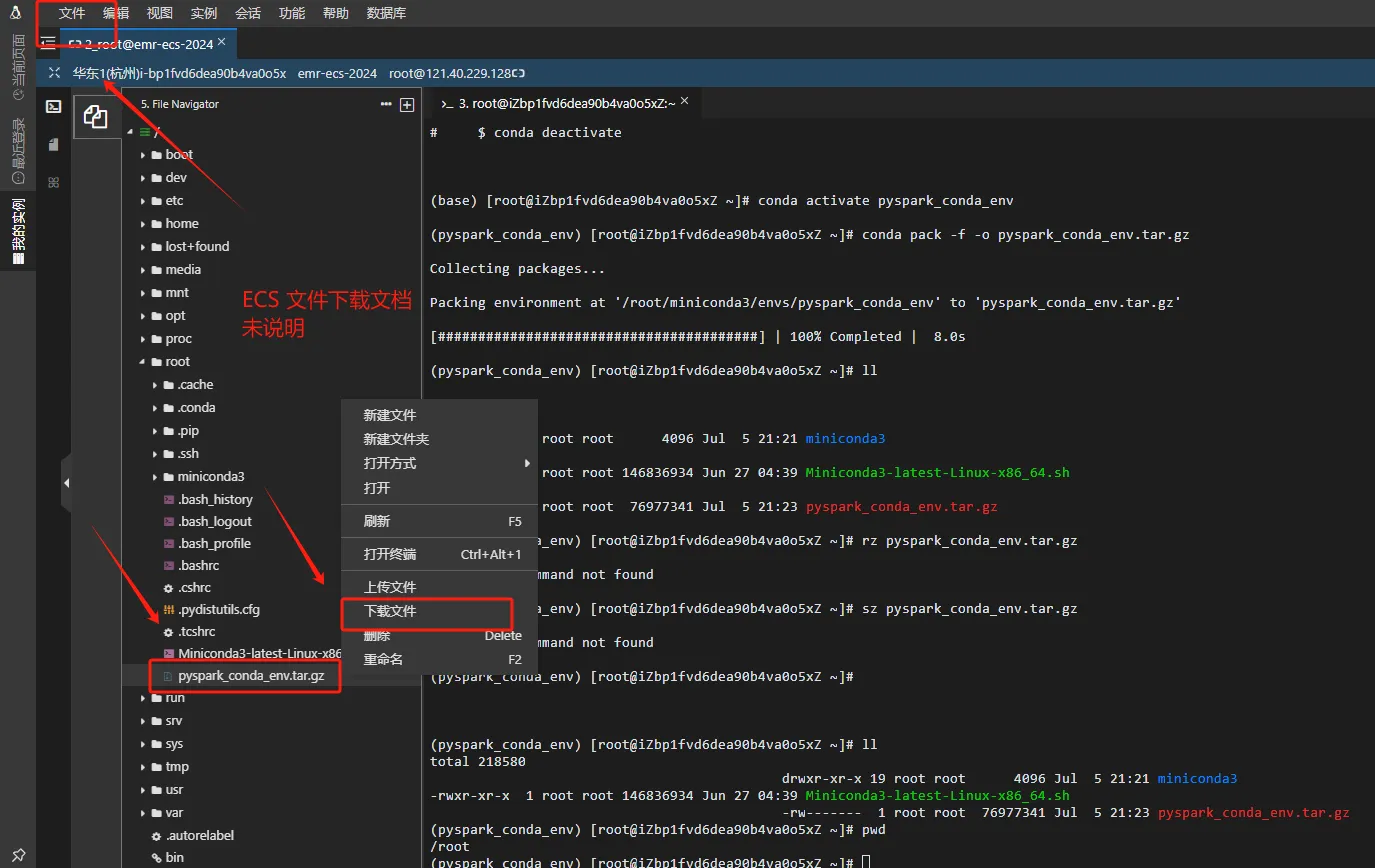Choose 上传文件 from context menu

click(x=439, y=587)
